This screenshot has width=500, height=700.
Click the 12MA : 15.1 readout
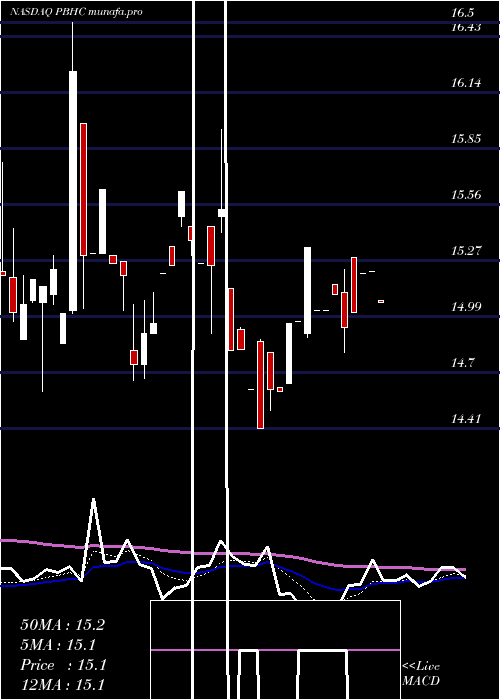click(x=62, y=685)
